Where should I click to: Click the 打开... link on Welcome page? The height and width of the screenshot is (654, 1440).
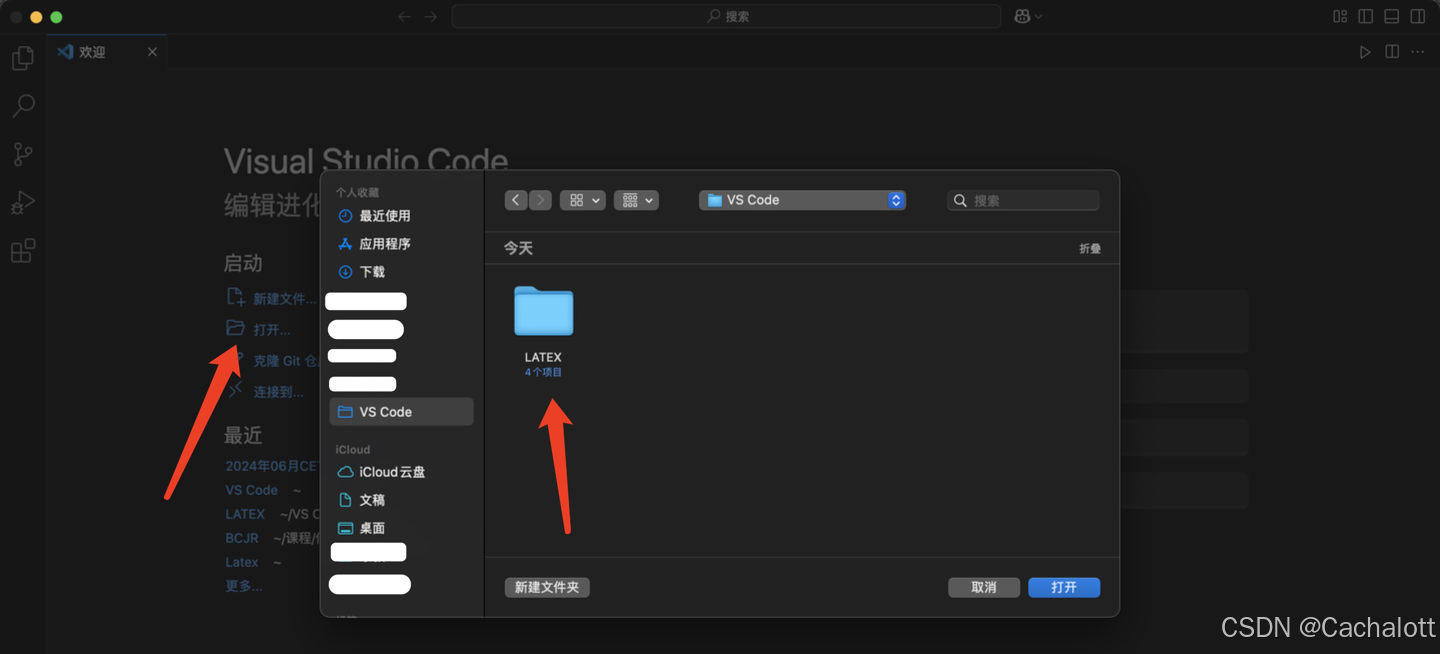tap(259, 329)
